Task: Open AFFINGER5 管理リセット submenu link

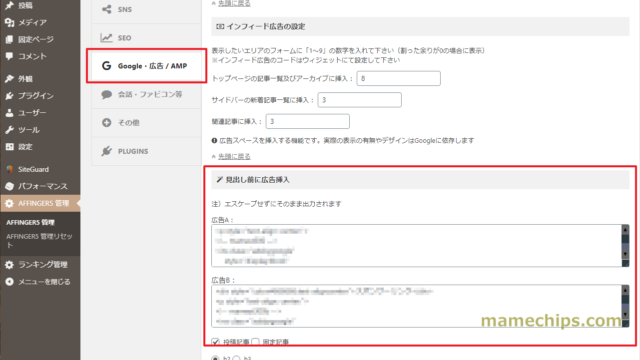Action: click(39, 240)
